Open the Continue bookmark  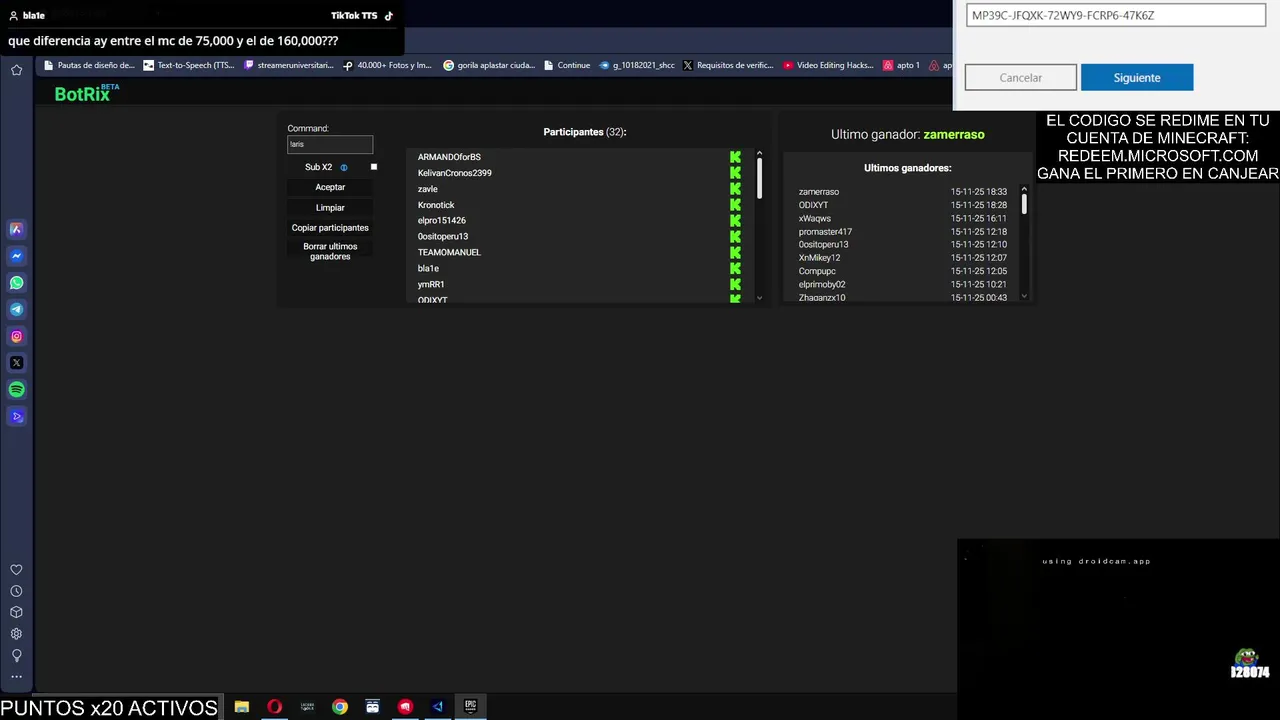click(567, 65)
